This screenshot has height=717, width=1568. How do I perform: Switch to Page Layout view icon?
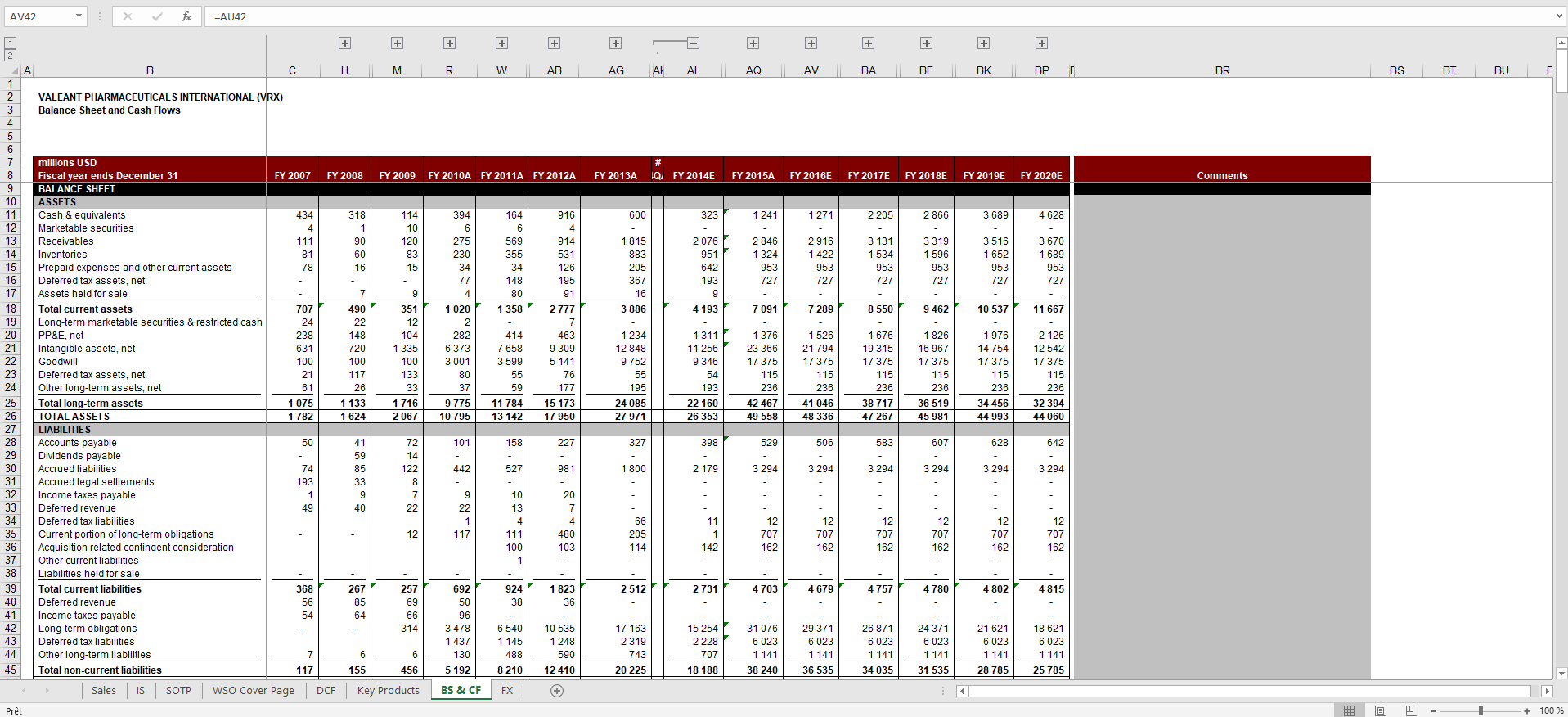(x=1381, y=710)
